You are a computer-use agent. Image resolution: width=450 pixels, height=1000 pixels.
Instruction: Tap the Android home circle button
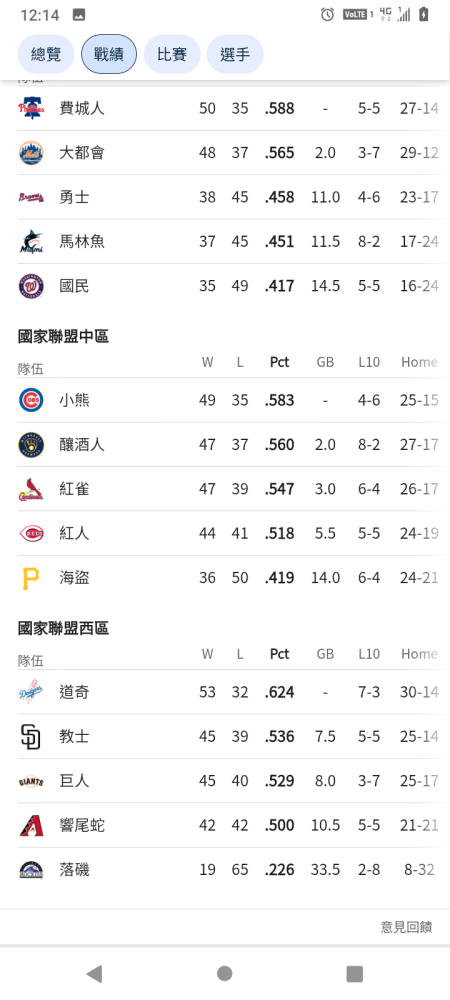click(x=224, y=973)
